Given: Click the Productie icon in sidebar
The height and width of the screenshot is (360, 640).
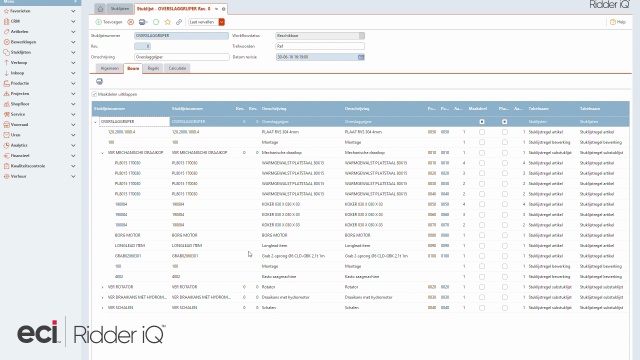Looking at the screenshot, I should [x=6, y=83].
